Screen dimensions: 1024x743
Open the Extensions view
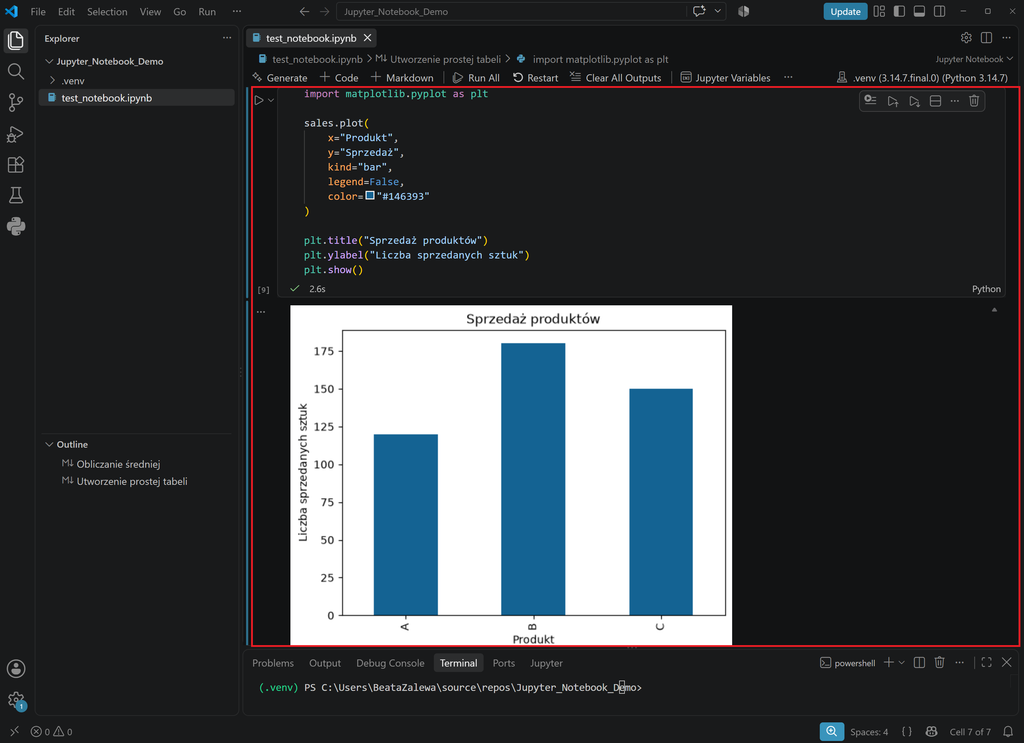click(16, 165)
